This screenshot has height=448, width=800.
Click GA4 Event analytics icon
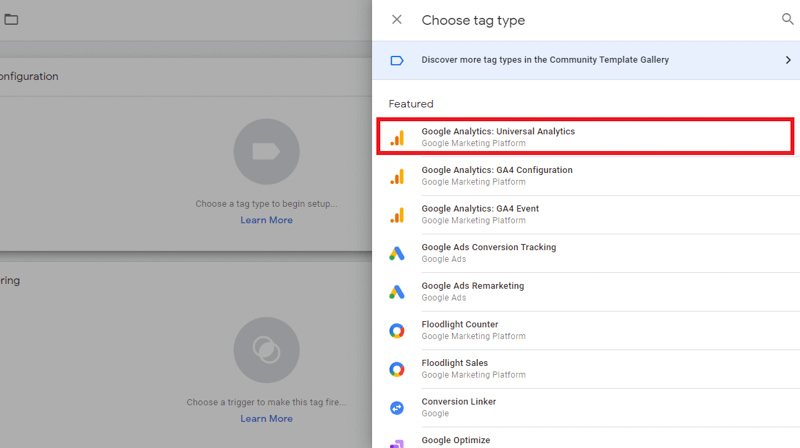[397, 215]
